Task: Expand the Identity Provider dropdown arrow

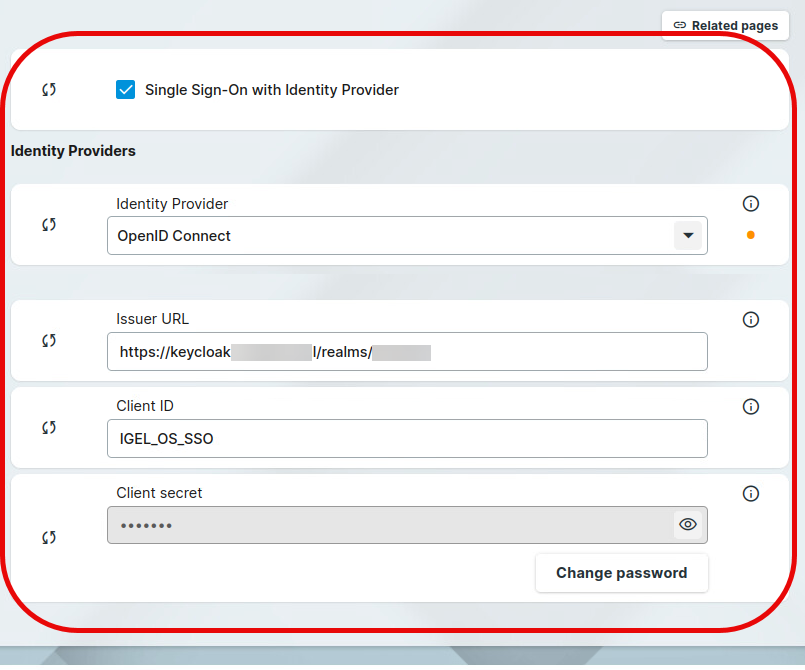Action: 687,236
